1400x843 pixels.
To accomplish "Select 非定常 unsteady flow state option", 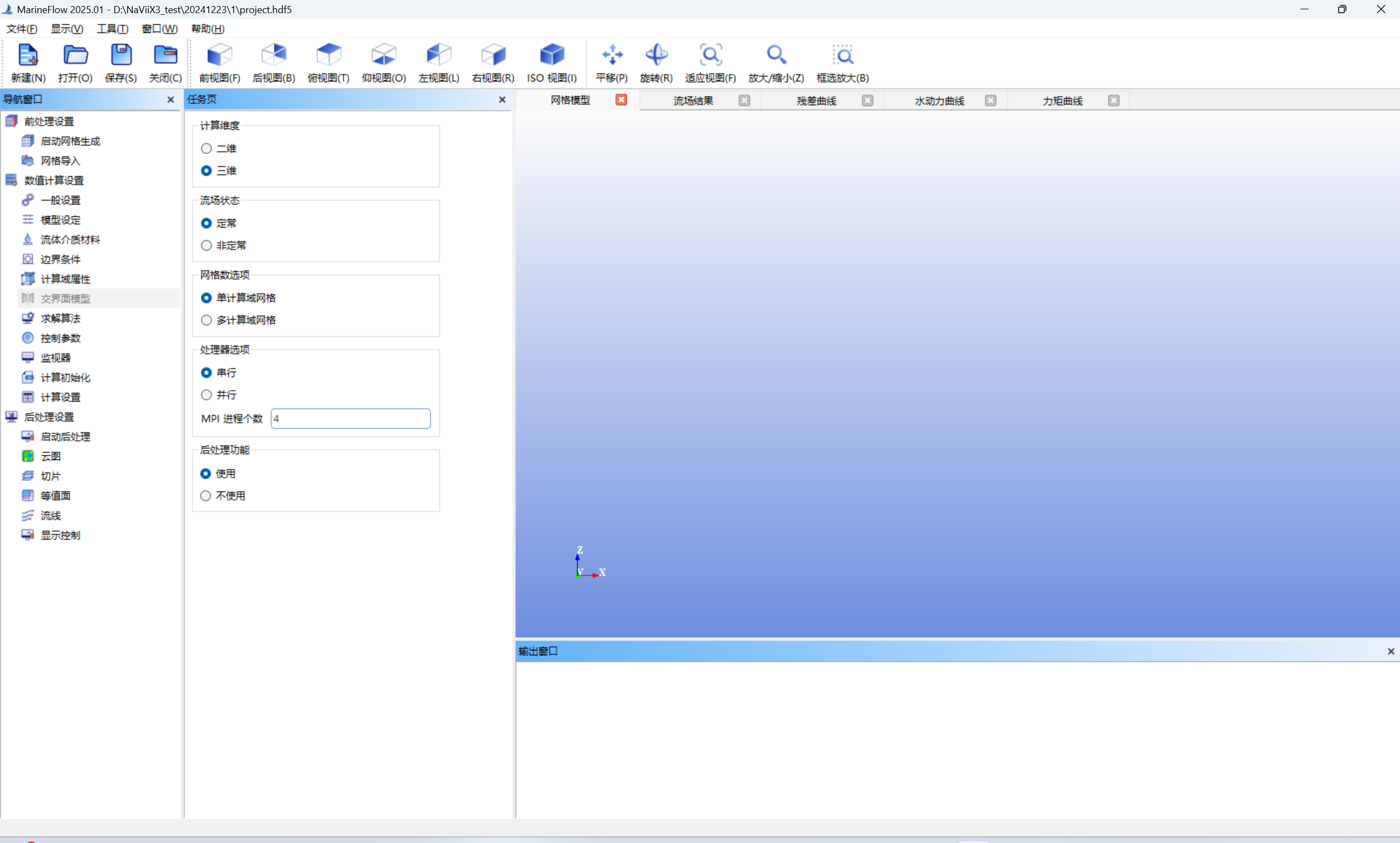I will (x=207, y=245).
